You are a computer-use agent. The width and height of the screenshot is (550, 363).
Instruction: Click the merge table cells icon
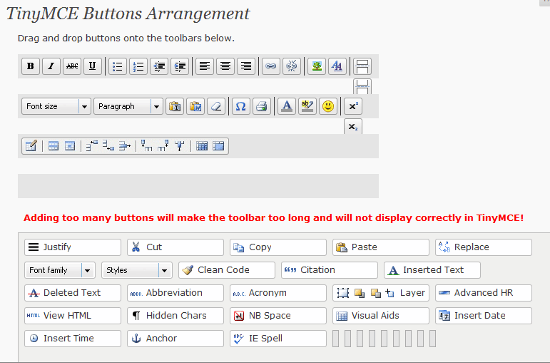pyautogui.click(x=218, y=146)
